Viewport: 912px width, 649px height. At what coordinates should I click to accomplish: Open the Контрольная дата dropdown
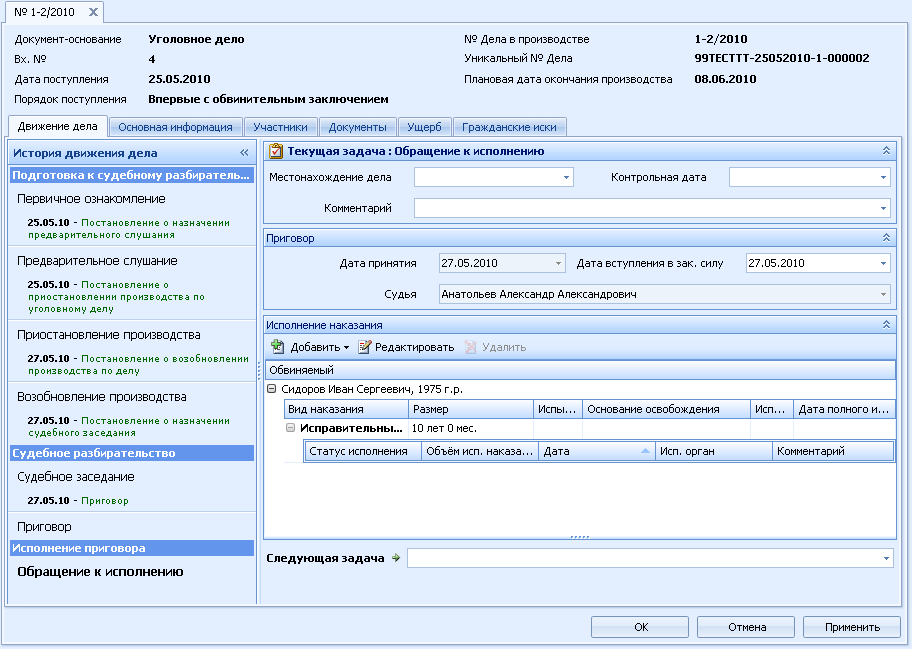(883, 177)
